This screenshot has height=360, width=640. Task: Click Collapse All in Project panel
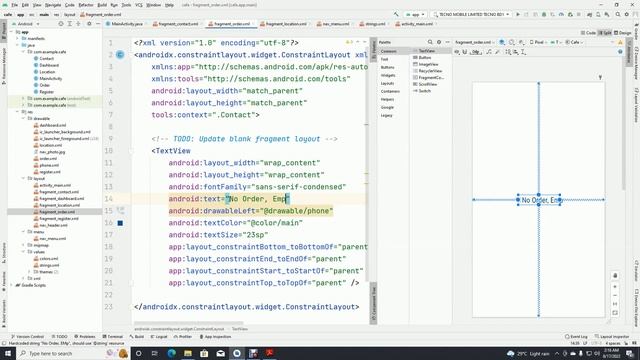[x=78, y=24]
